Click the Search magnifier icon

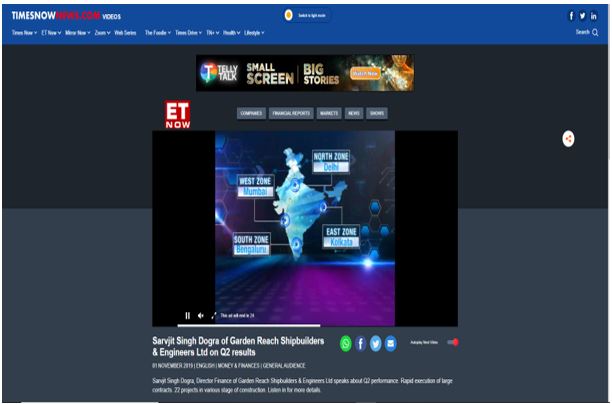tap(595, 32)
